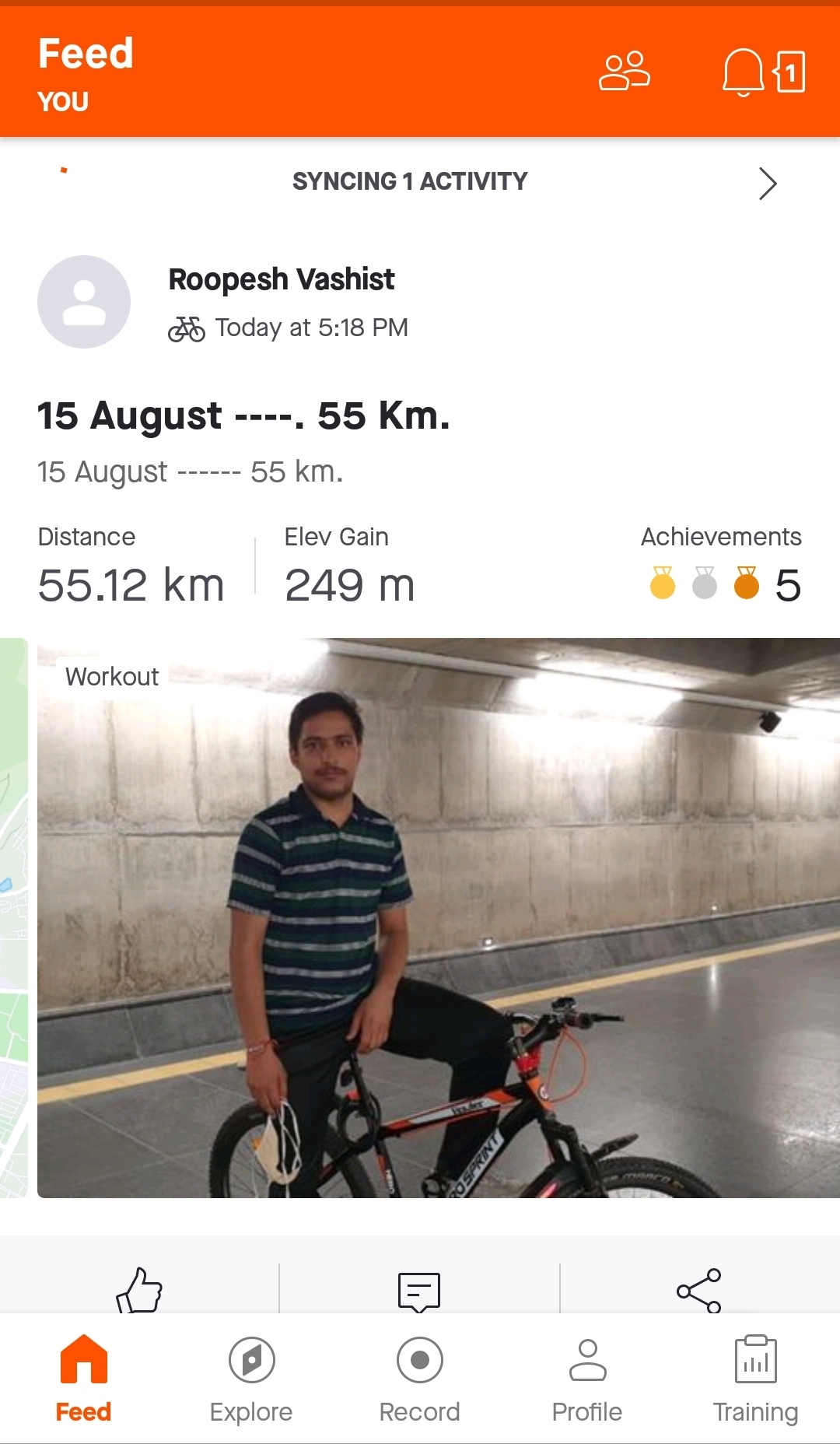The width and height of the screenshot is (840, 1444).
Task: Tap Roopesh Vashist's avatar placeholder
Action: click(x=84, y=302)
